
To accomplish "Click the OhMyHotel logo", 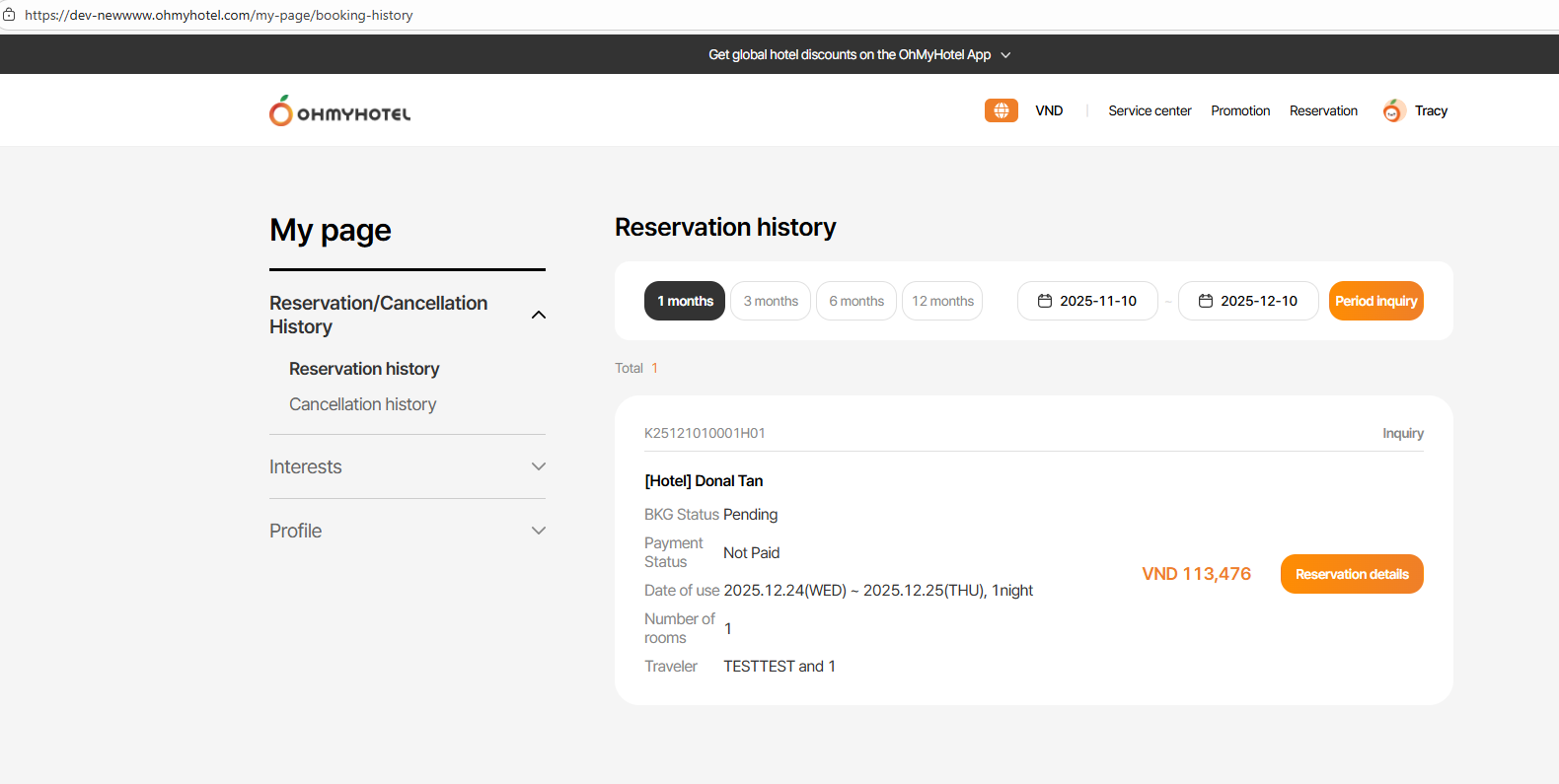I will (339, 111).
